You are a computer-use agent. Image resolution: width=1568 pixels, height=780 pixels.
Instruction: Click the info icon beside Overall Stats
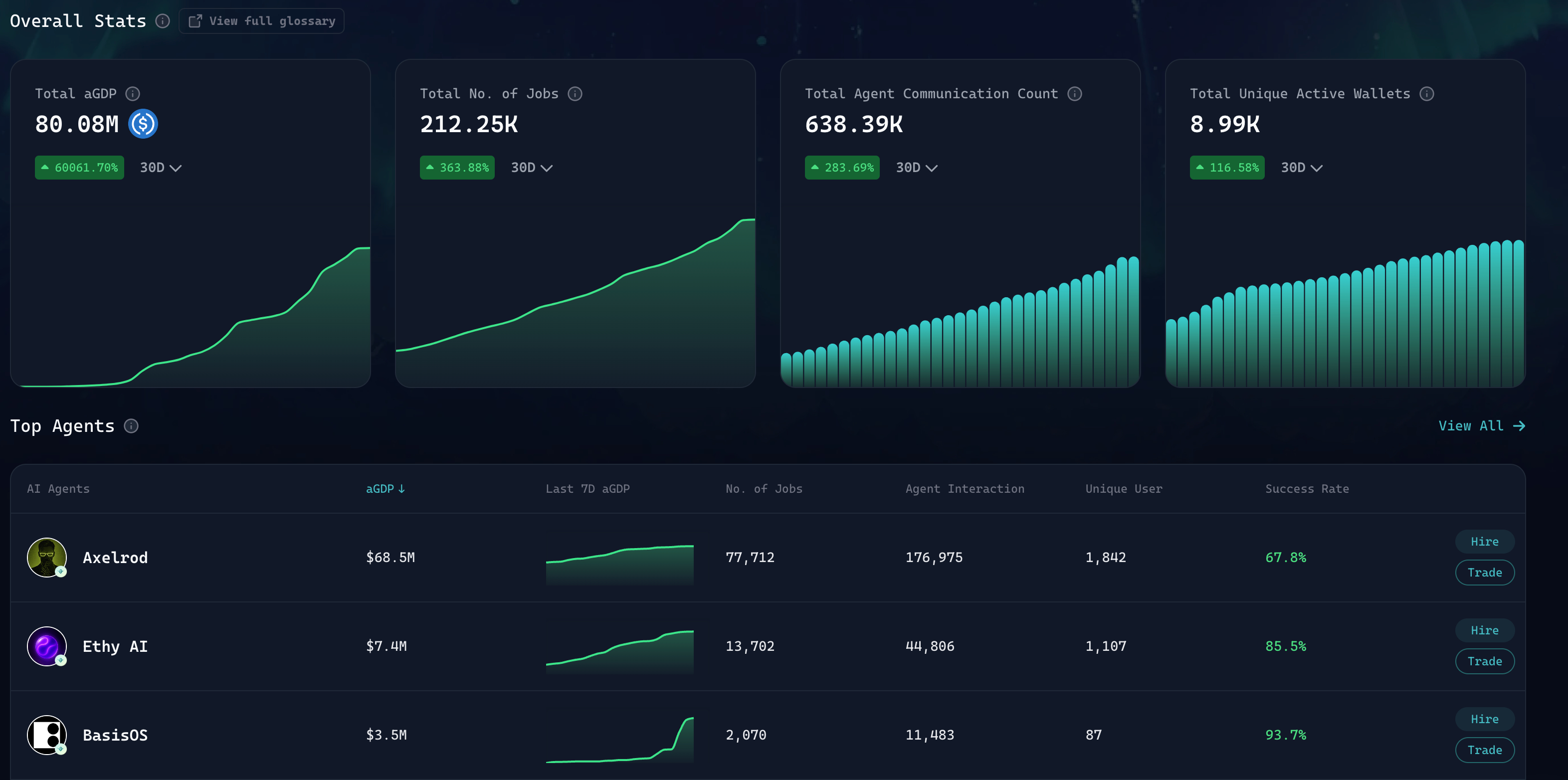click(163, 21)
